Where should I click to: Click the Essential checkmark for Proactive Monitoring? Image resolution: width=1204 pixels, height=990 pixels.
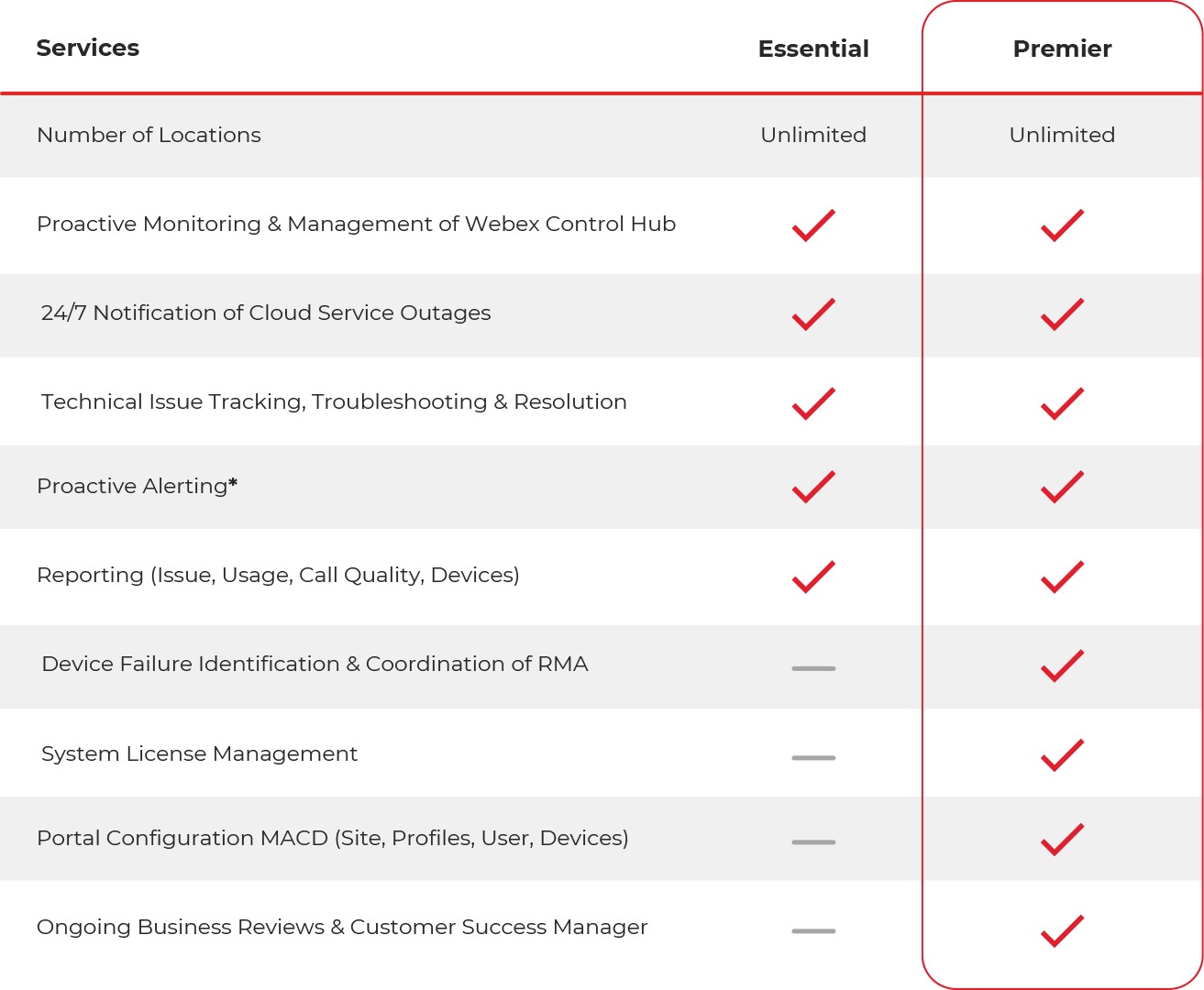pos(813,225)
